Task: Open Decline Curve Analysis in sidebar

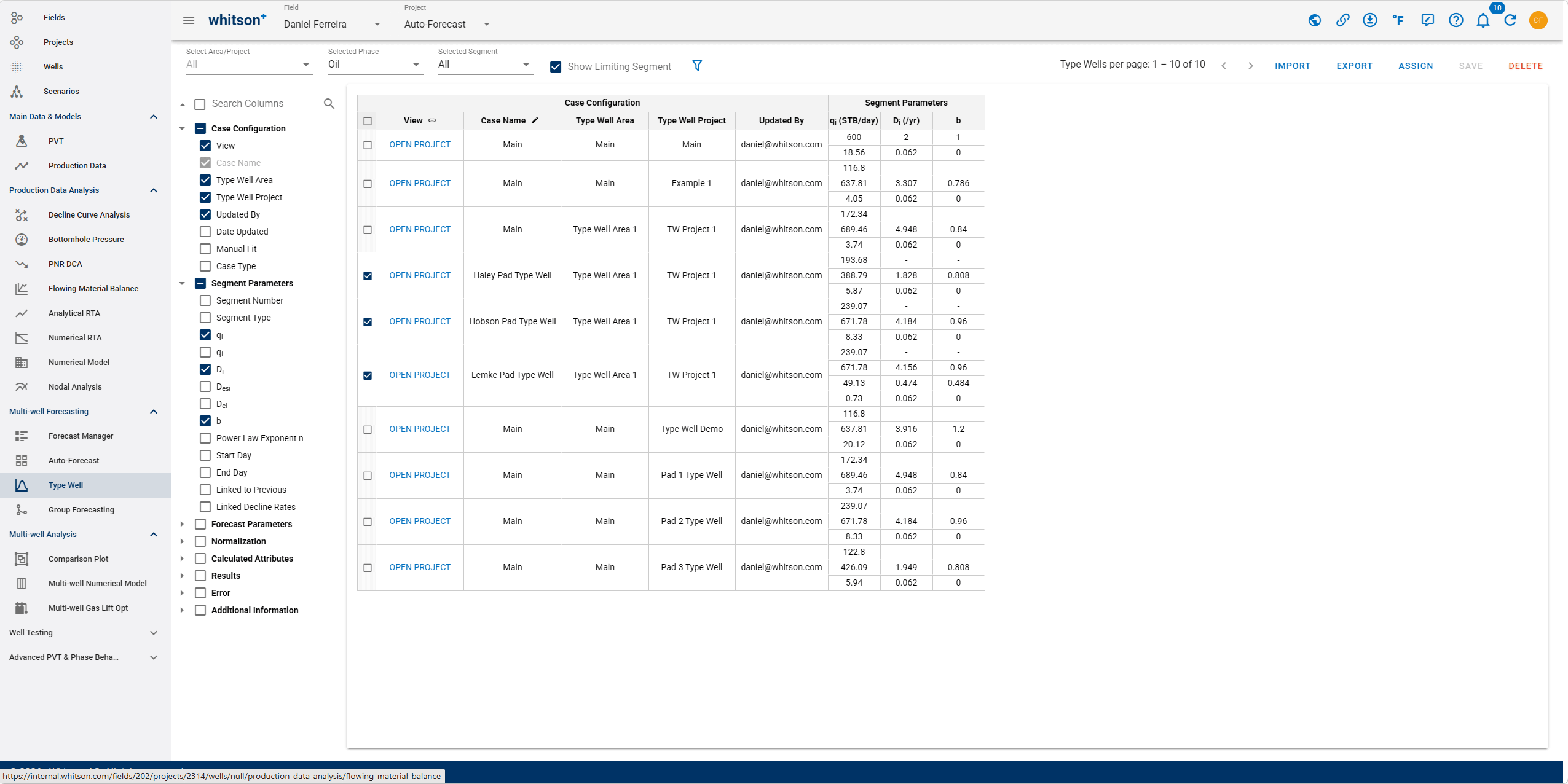Action: pyautogui.click(x=89, y=215)
